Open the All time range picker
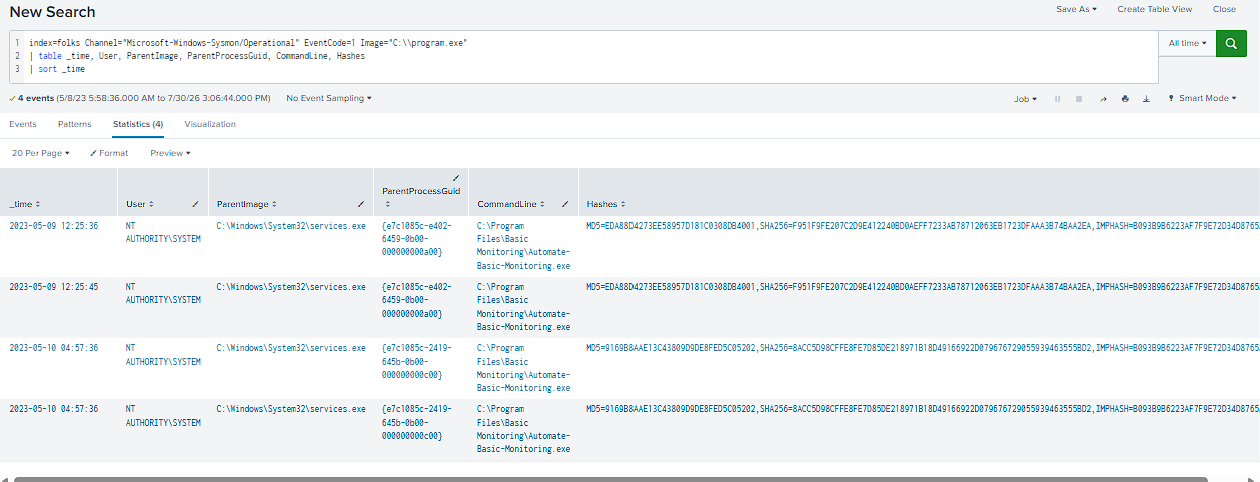Viewport: 1260px width, 482px height. pyautogui.click(x=1187, y=43)
